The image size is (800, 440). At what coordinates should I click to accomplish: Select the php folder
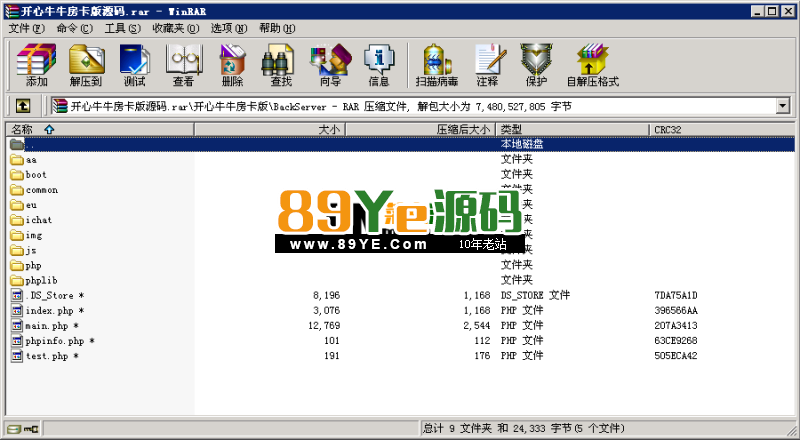(26, 265)
